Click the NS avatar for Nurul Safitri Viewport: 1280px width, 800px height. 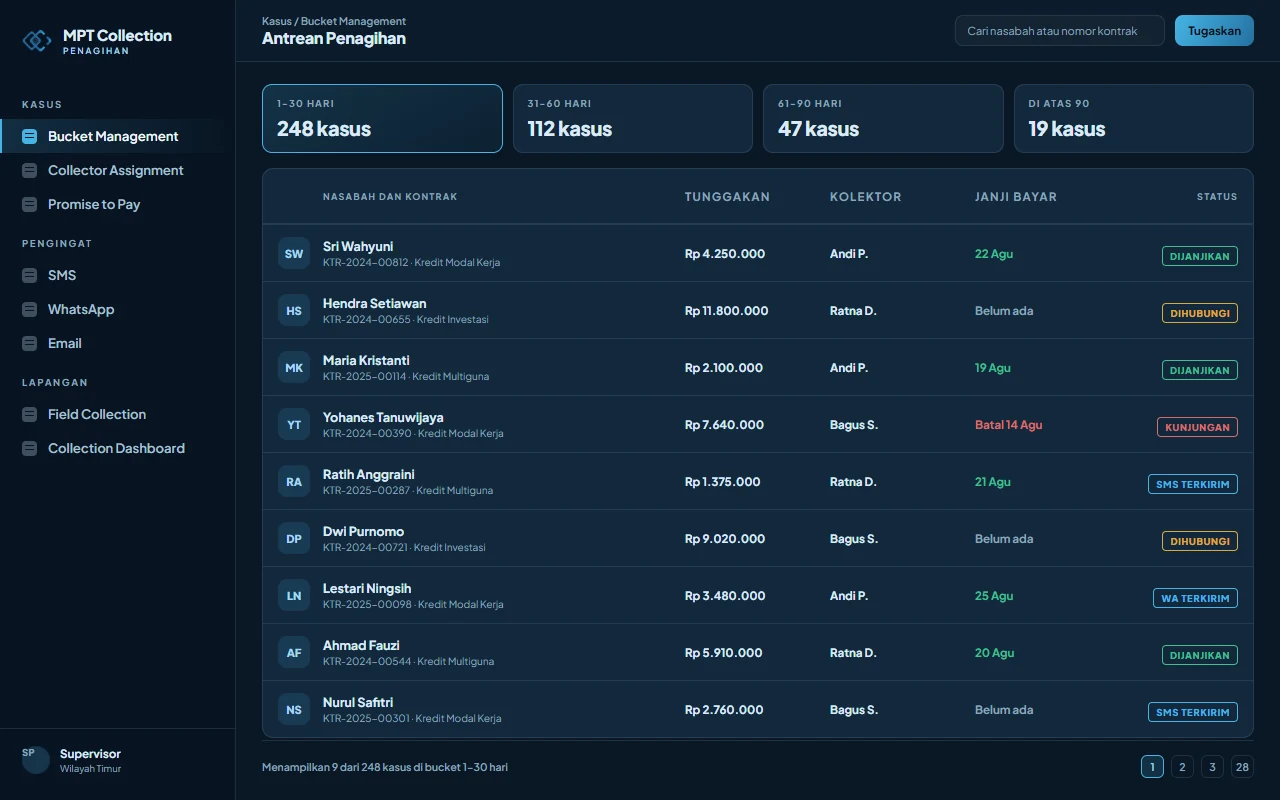[x=294, y=710]
